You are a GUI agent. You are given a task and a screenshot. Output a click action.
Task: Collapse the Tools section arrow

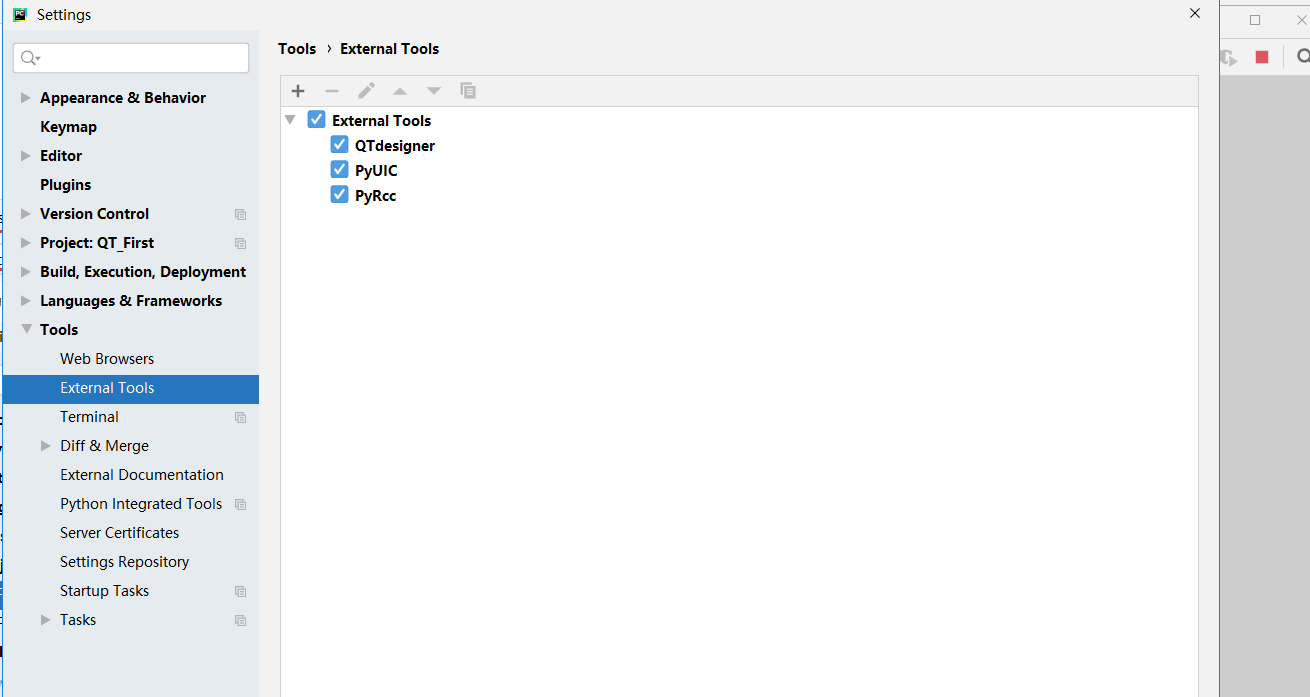26,329
